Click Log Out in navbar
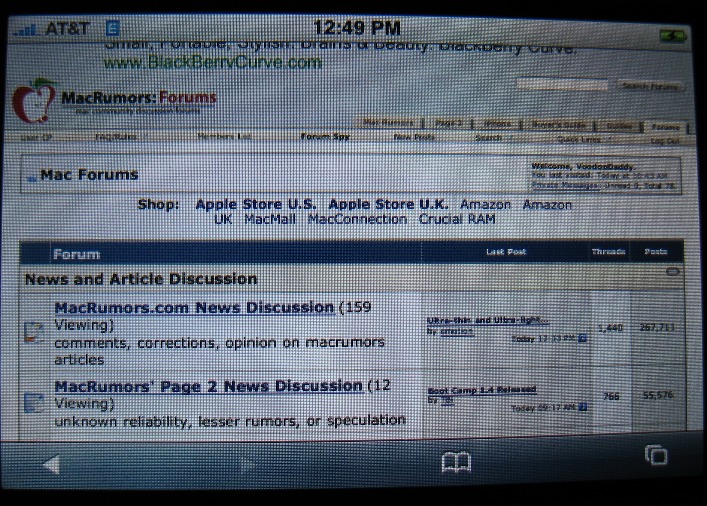 coord(665,141)
